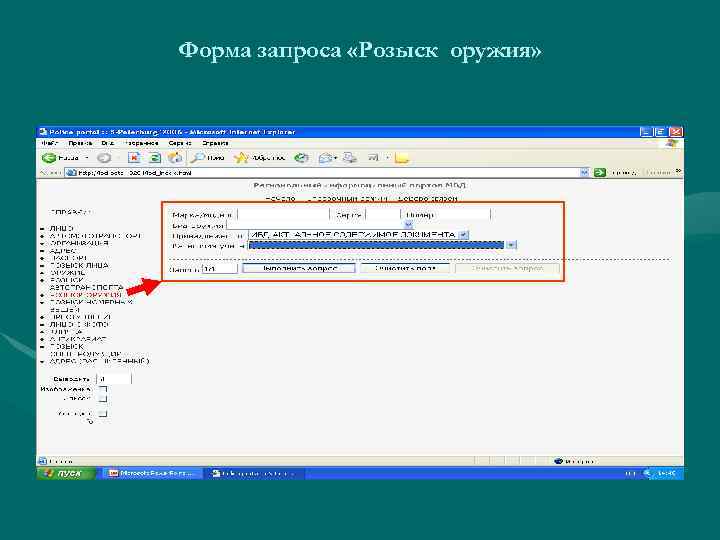Open the Файл menu
720x540 pixels.
tap(50, 143)
